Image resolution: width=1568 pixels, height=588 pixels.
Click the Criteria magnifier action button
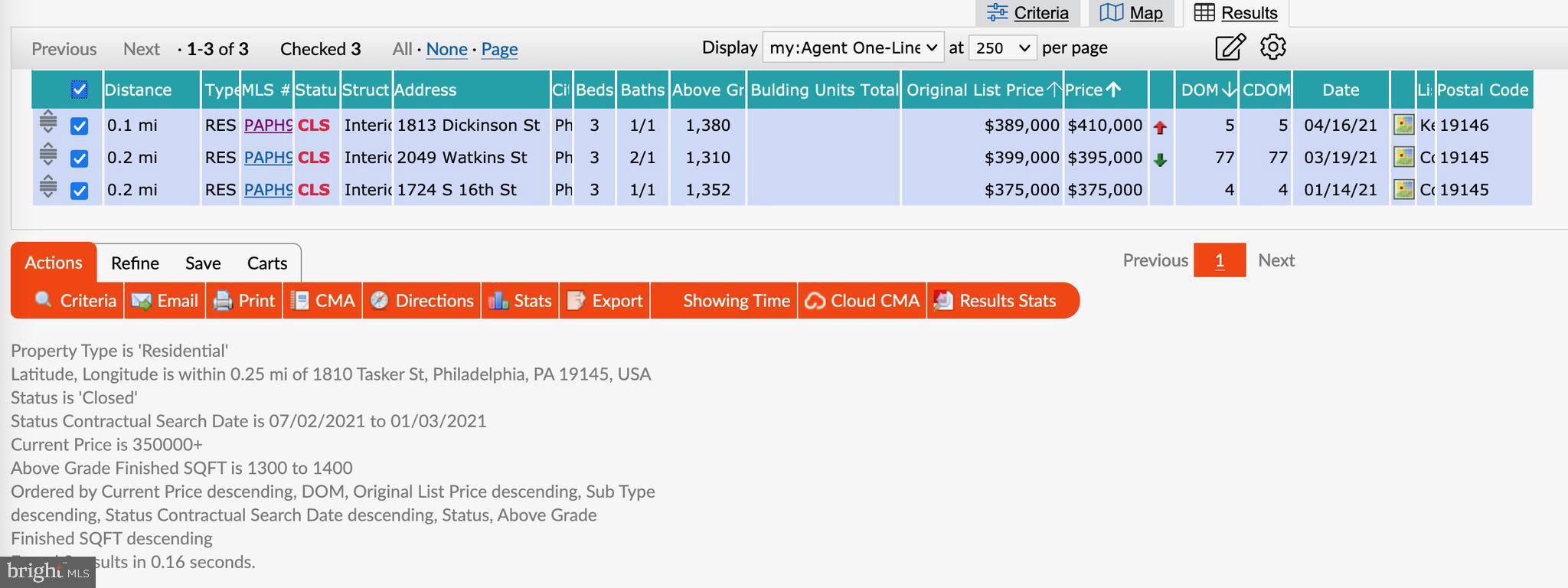point(75,301)
